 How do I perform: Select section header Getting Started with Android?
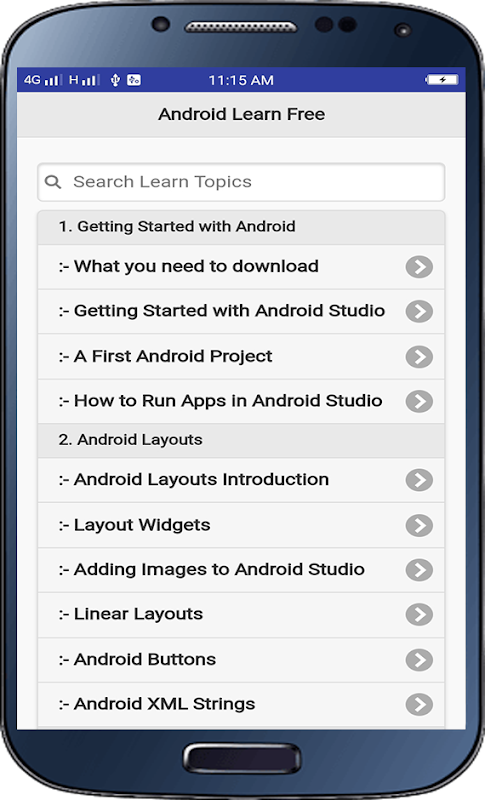tap(241, 227)
